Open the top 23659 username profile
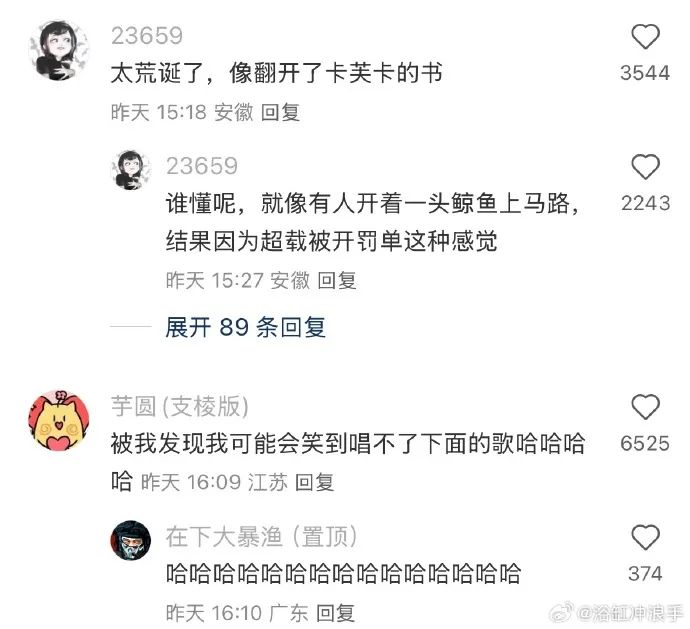Screen dimensions: 690x629 147,36
